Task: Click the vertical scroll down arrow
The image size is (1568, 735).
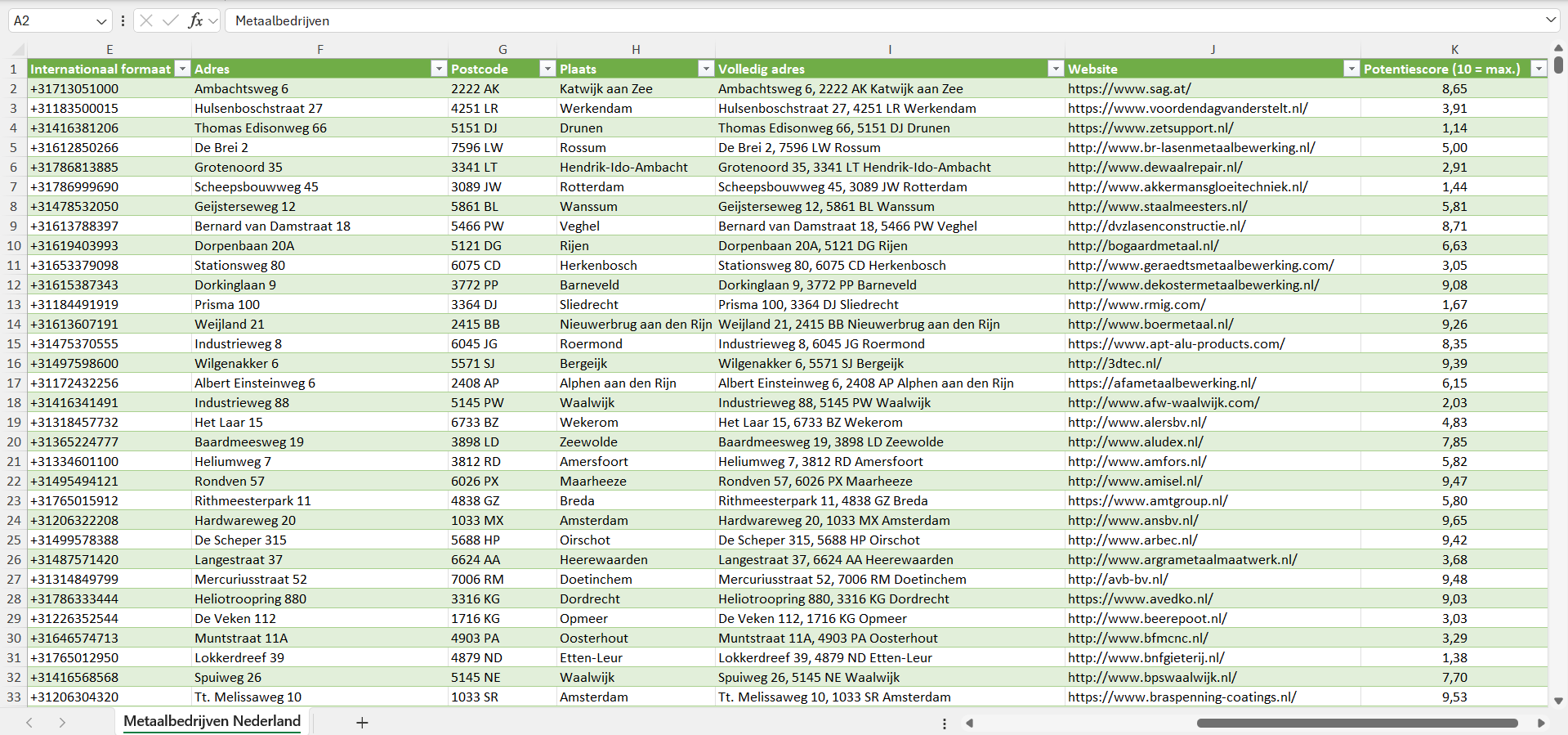Action: point(1558,701)
